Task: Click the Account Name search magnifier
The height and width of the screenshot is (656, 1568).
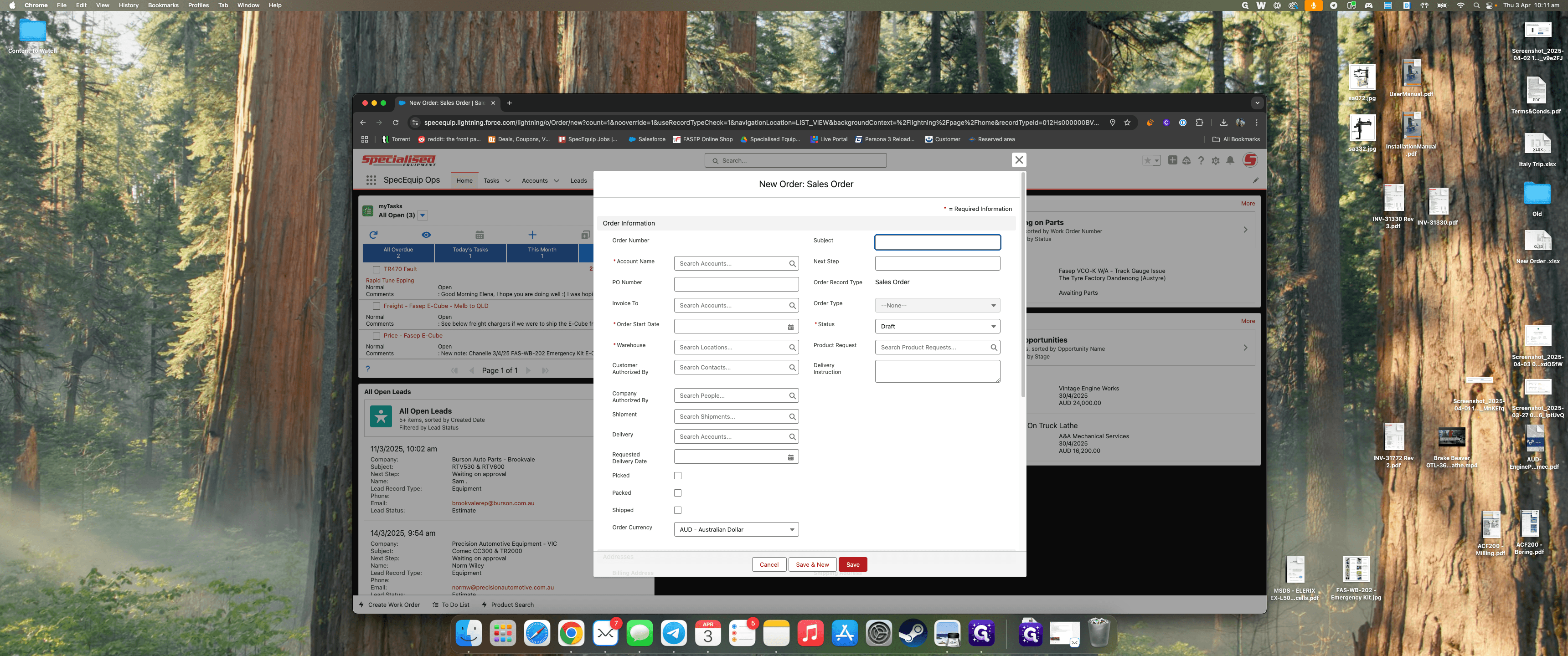Action: pyautogui.click(x=792, y=263)
